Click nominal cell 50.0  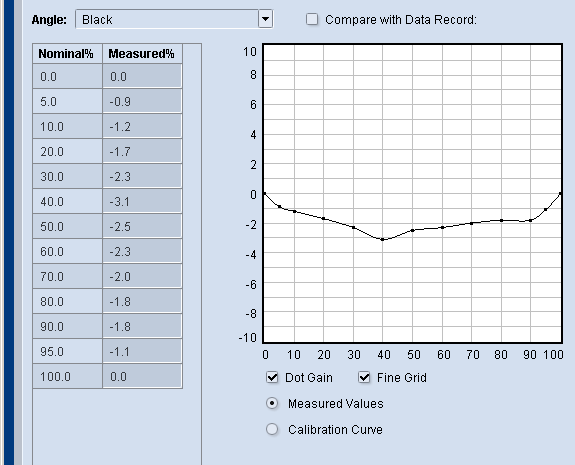click(x=67, y=226)
